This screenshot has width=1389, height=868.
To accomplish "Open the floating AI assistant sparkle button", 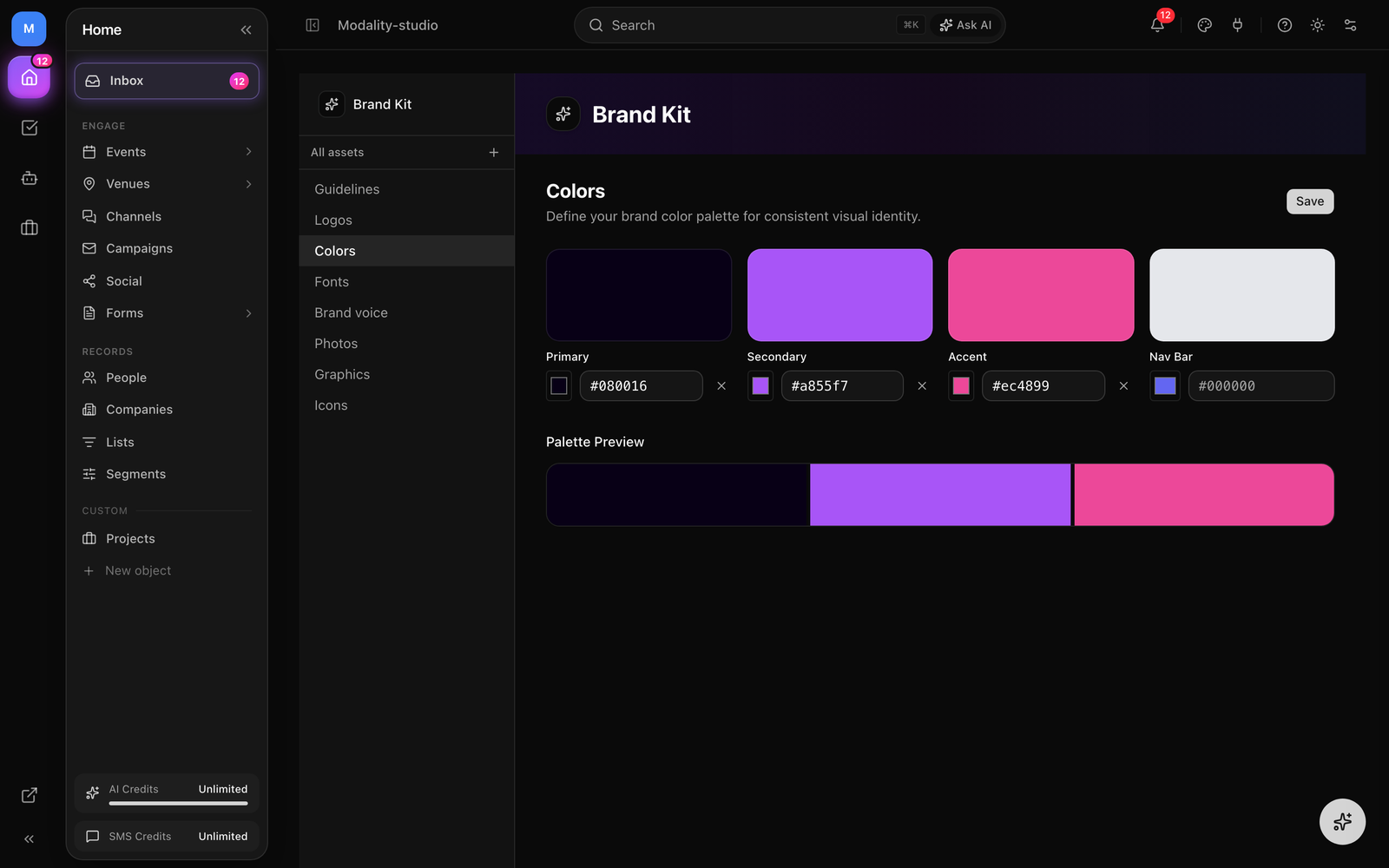I will point(1342,821).
